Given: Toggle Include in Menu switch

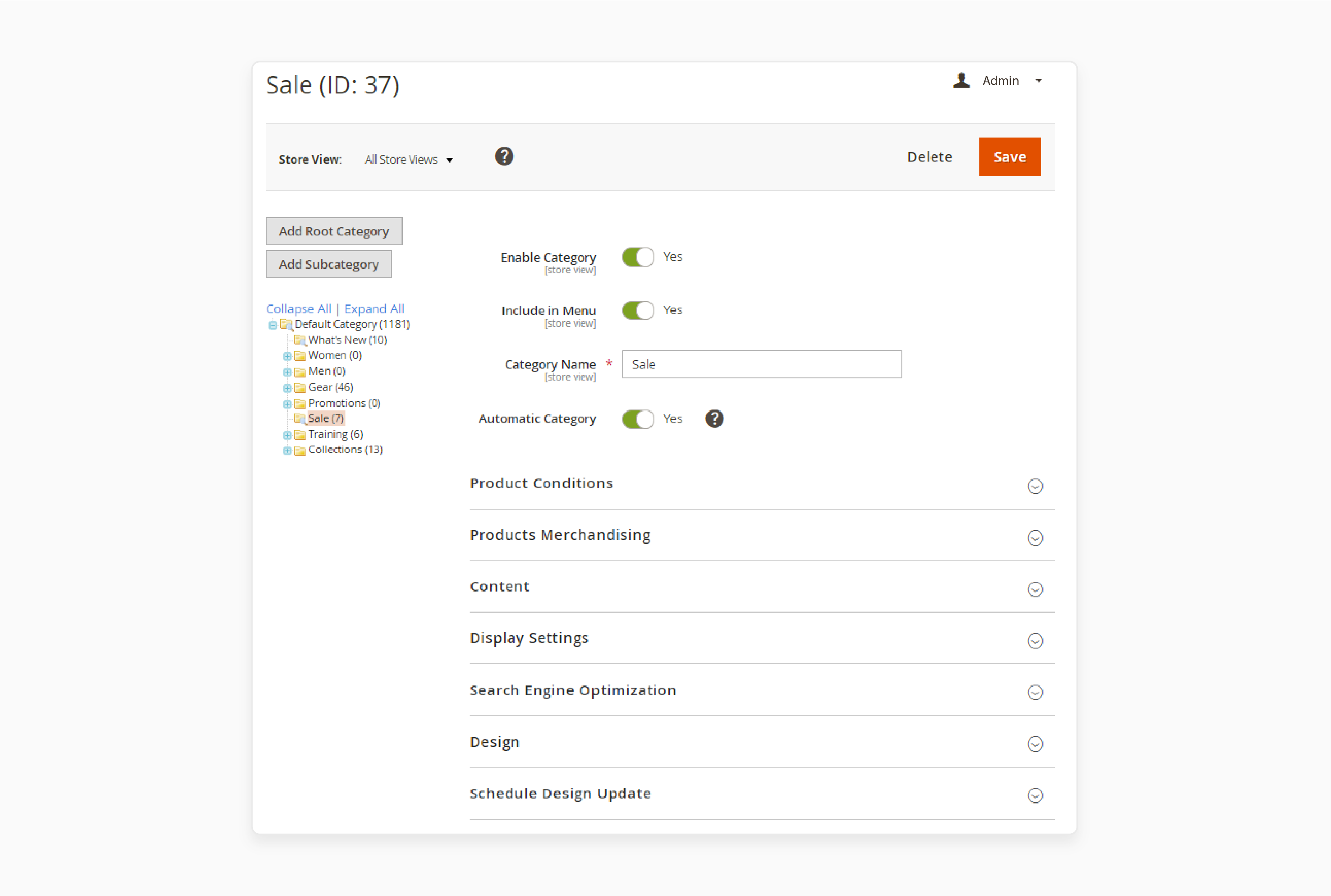Looking at the screenshot, I should (x=638, y=310).
